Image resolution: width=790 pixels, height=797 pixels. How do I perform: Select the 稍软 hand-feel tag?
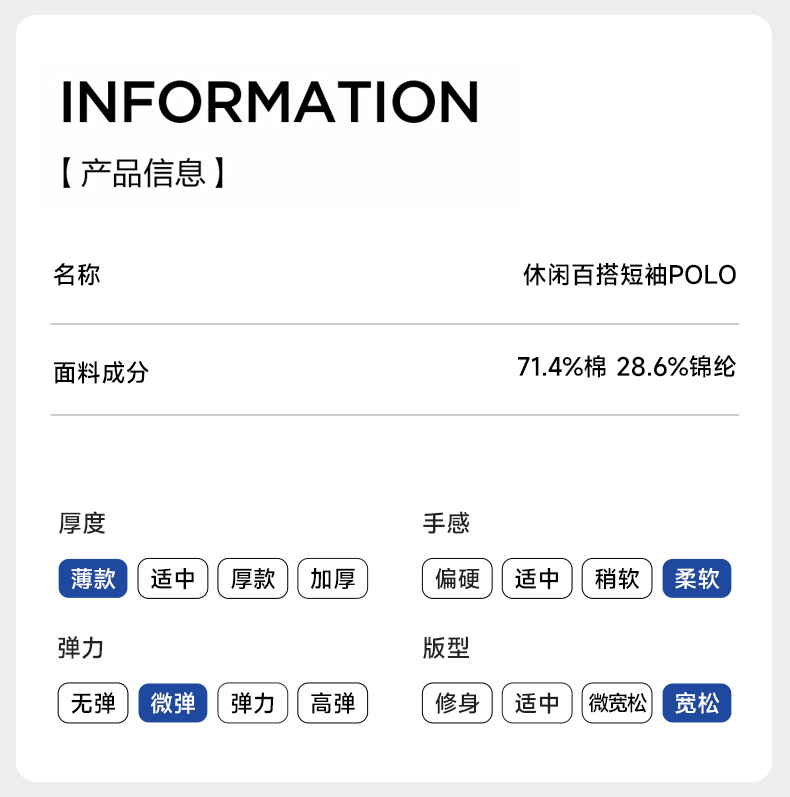click(617, 578)
